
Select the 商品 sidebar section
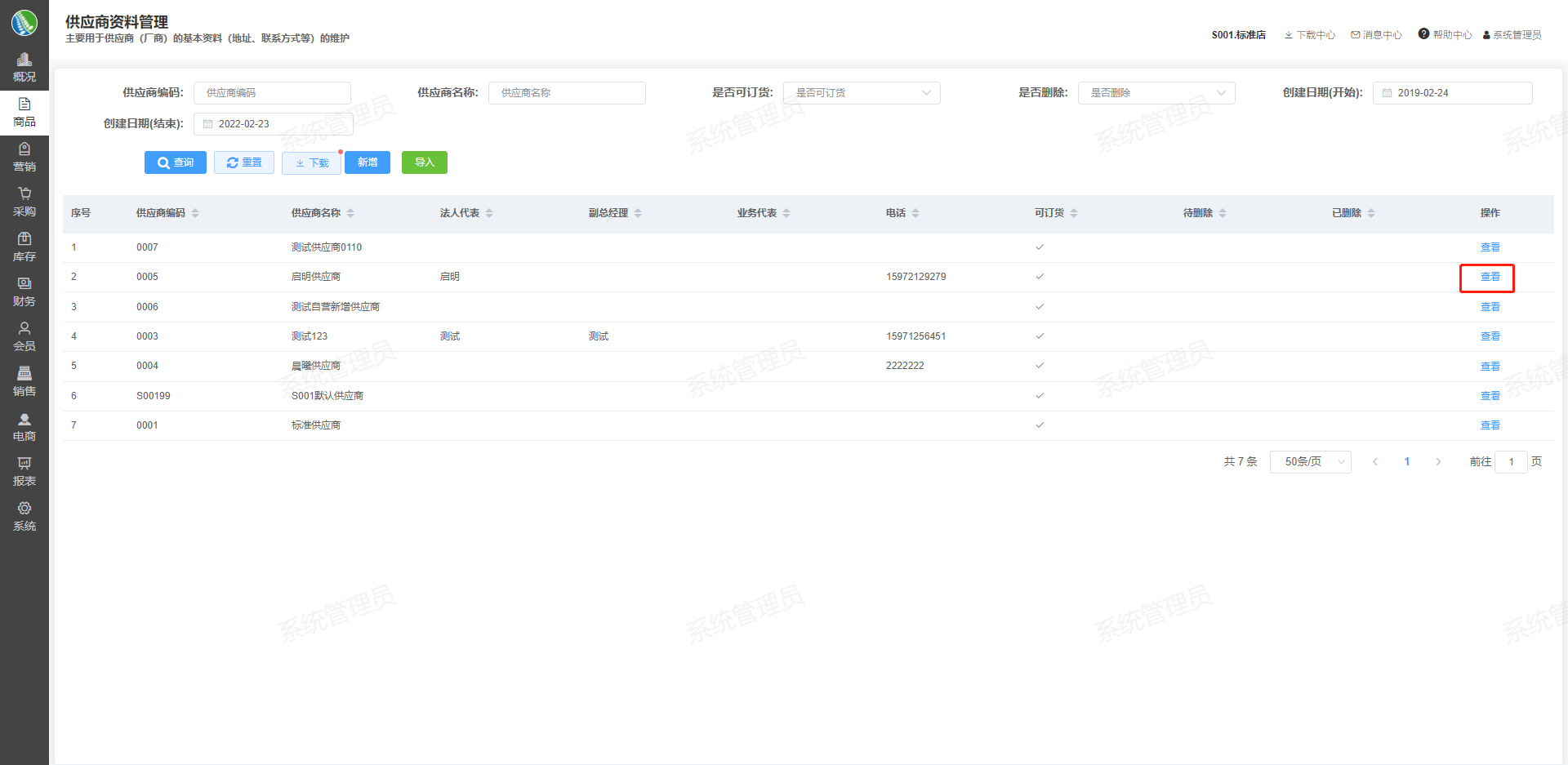click(x=24, y=113)
